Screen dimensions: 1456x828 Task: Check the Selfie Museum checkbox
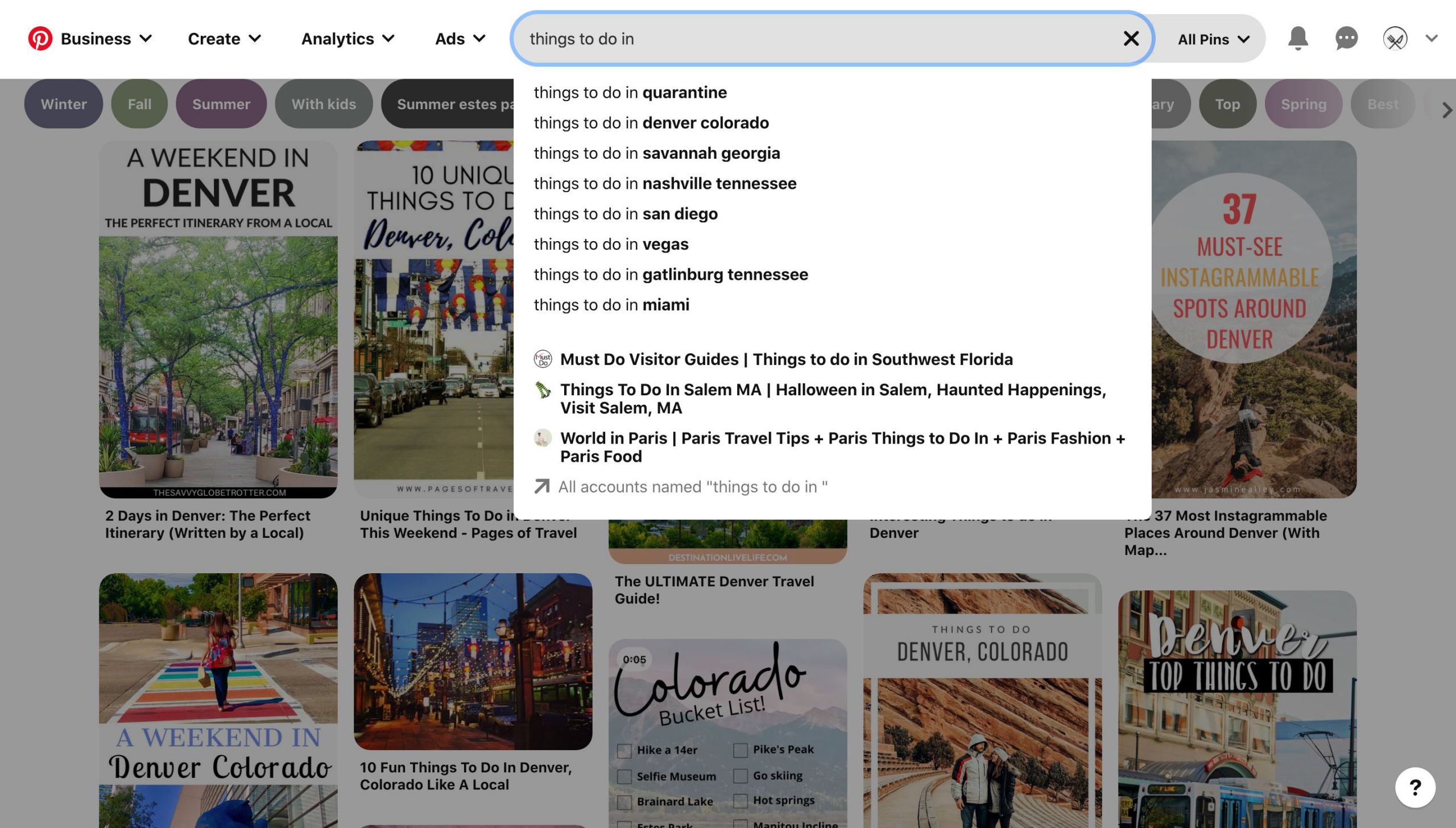(624, 776)
